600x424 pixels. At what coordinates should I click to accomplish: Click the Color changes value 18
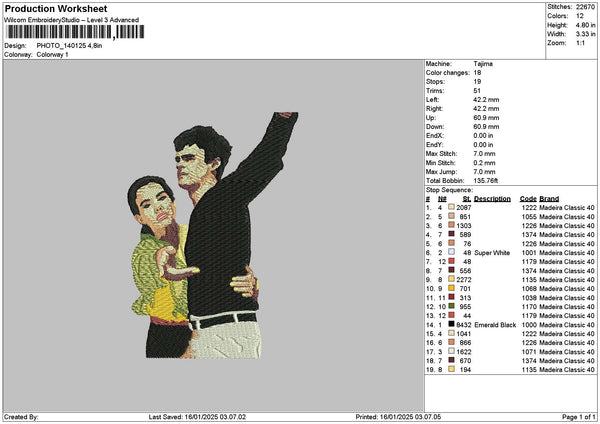pos(477,73)
